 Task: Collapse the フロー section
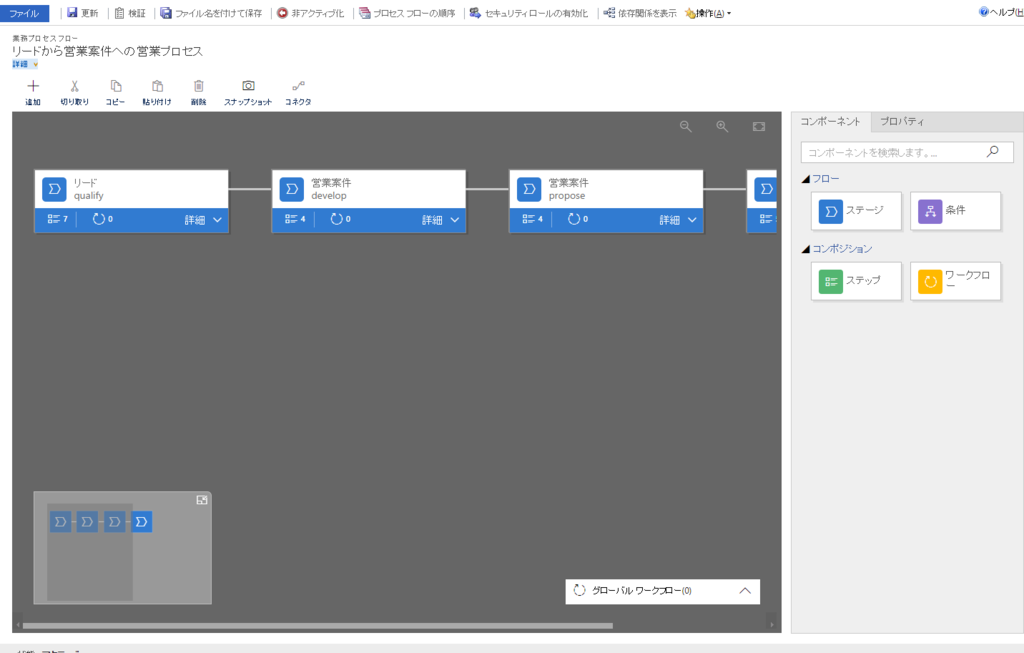(806, 179)
